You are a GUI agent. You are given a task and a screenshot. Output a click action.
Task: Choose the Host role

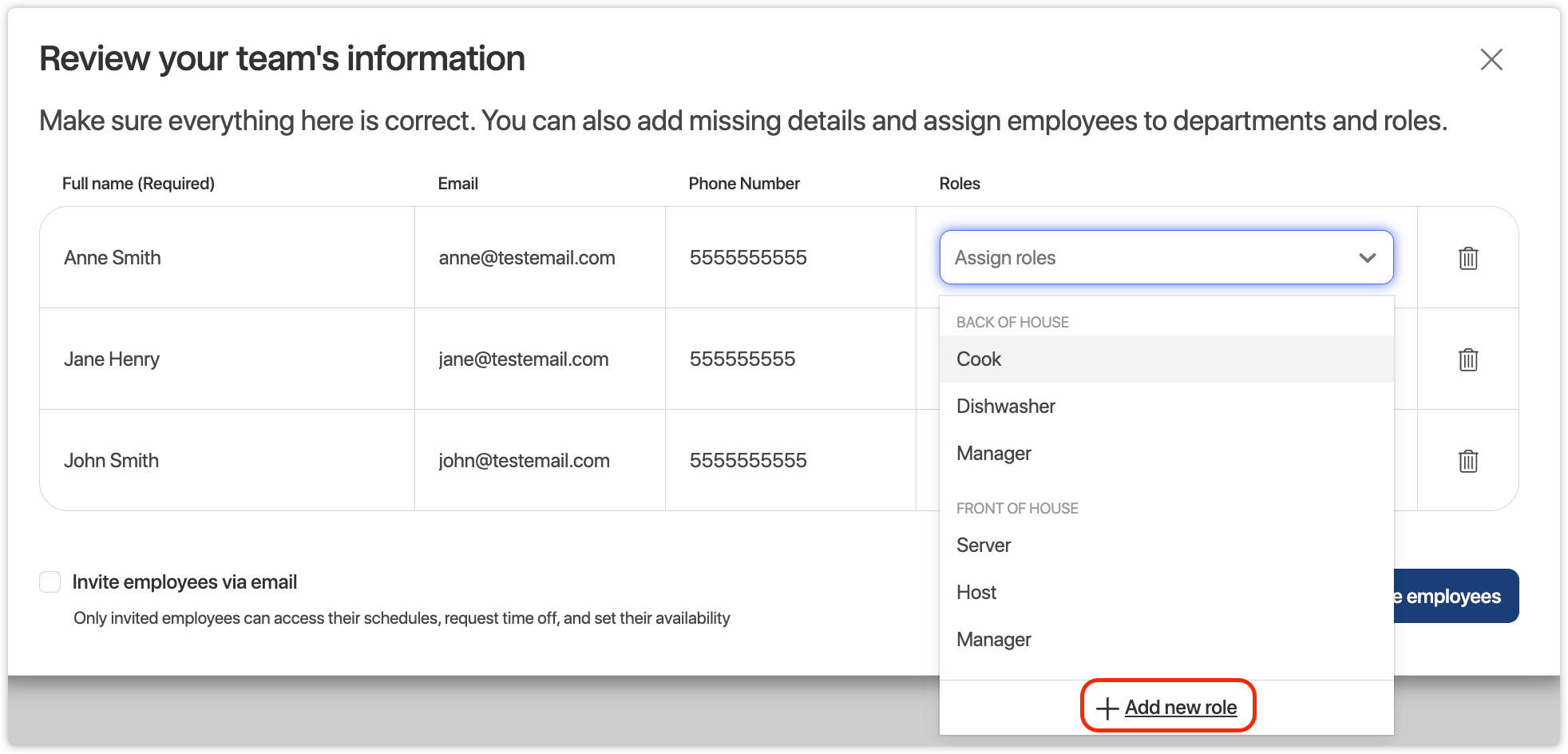point(976,593)
